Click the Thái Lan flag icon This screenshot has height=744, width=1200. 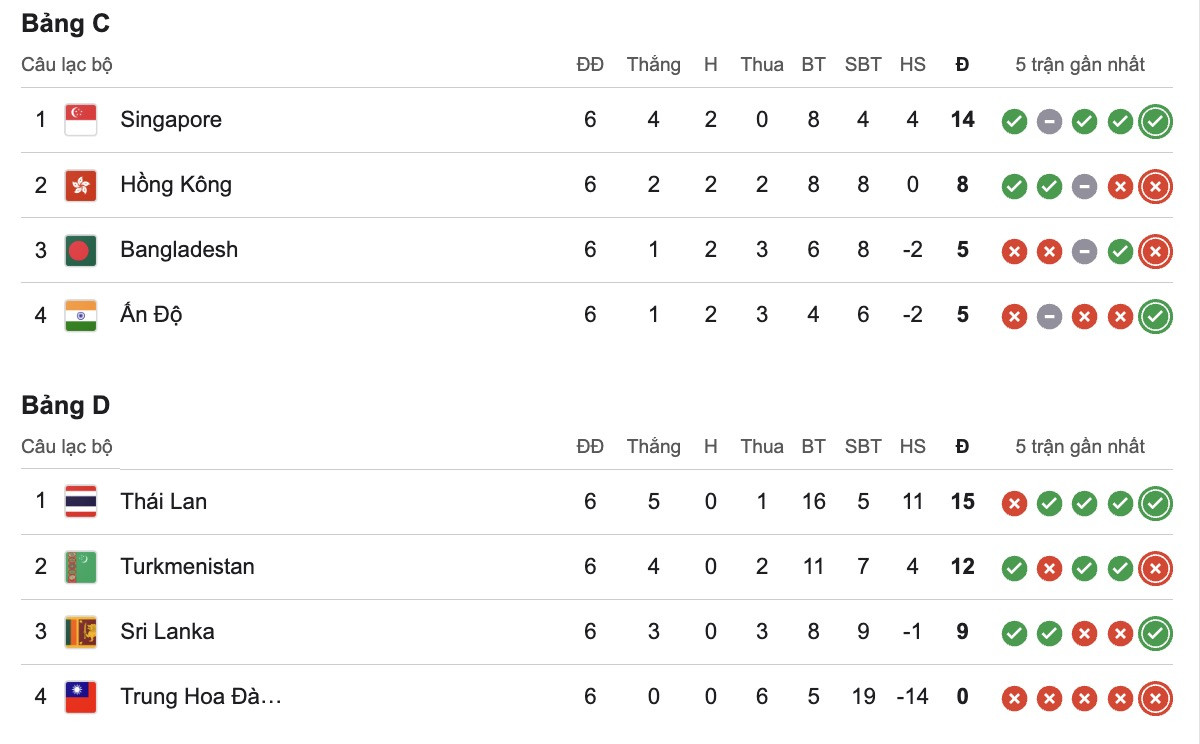pos(80,501)
